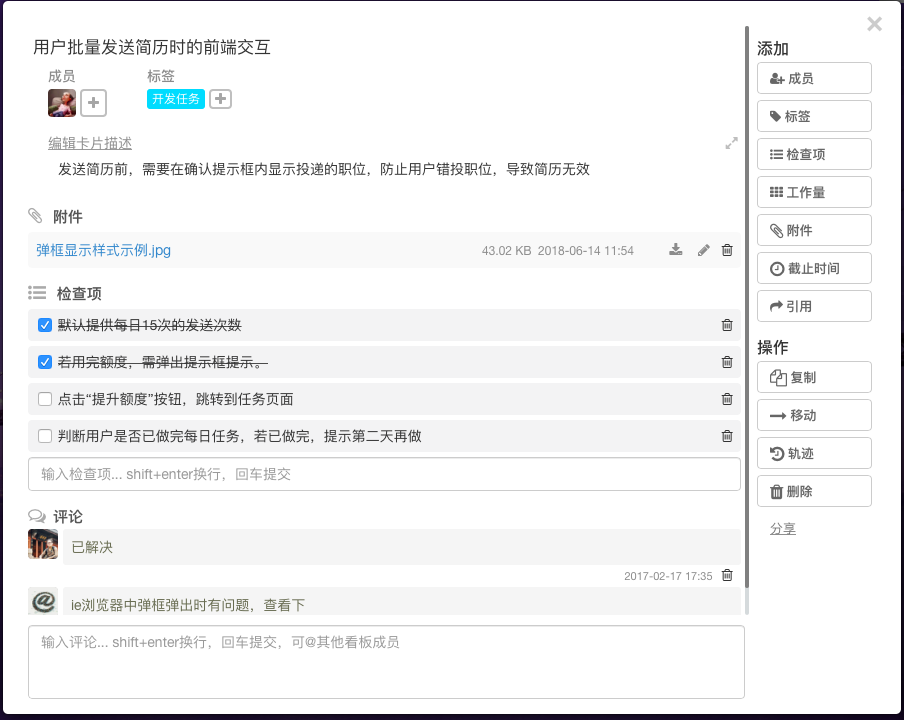Click the 已解决 comment text
Viewport: 904px width, 720px height.
point(92,547)
